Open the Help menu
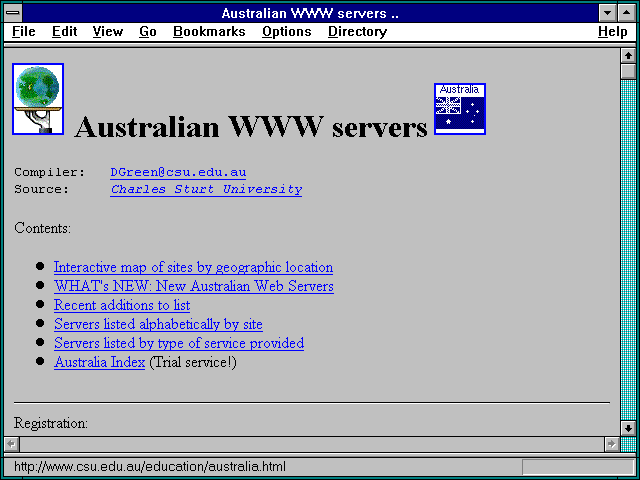Viewport: 640px width, 480px height. click(x=613, y=31)
